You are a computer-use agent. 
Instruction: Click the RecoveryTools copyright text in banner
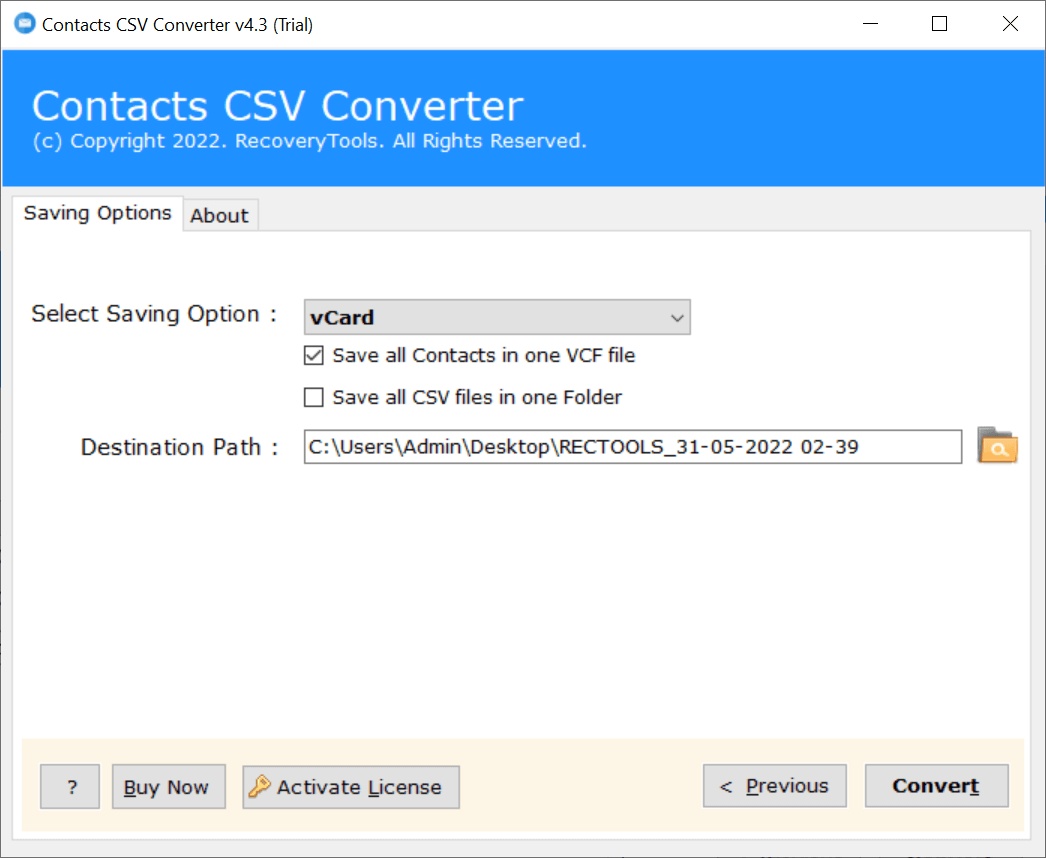pyautogui.click(x=310, y=141)
